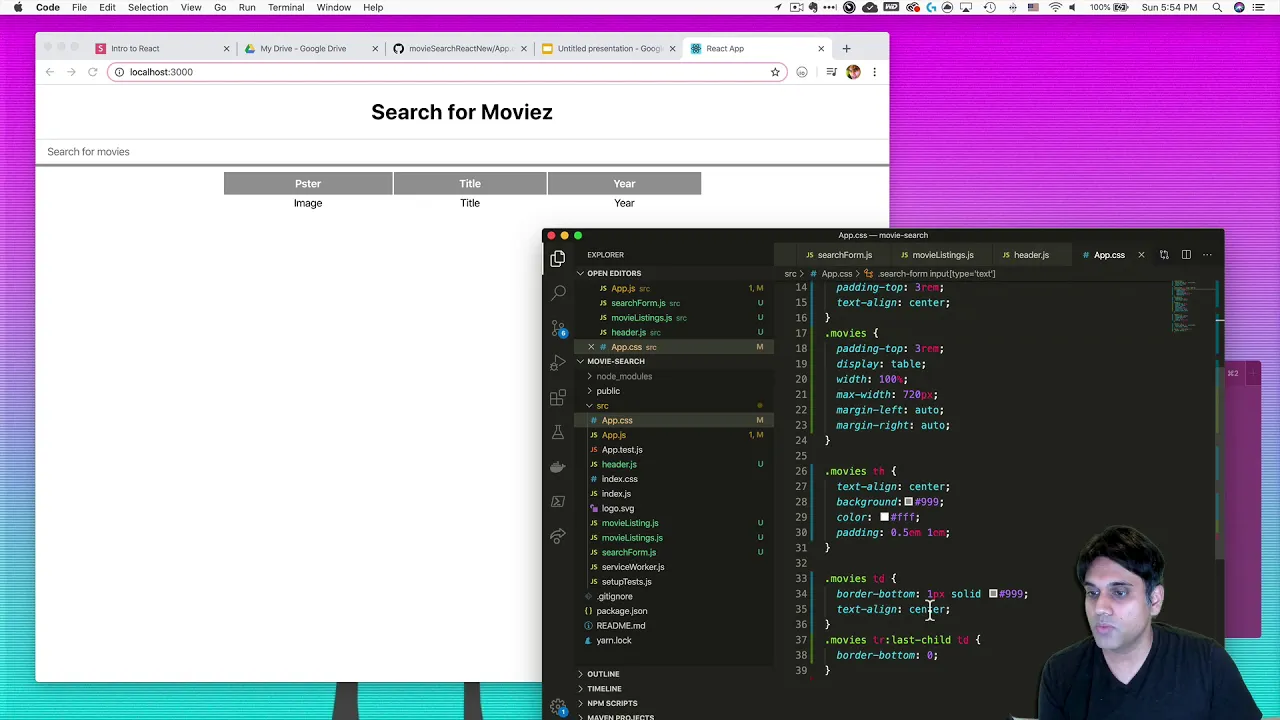This screenshot has height=720, width=1280.
Task: Open Chrome media control icon
Action: (831, 72)
